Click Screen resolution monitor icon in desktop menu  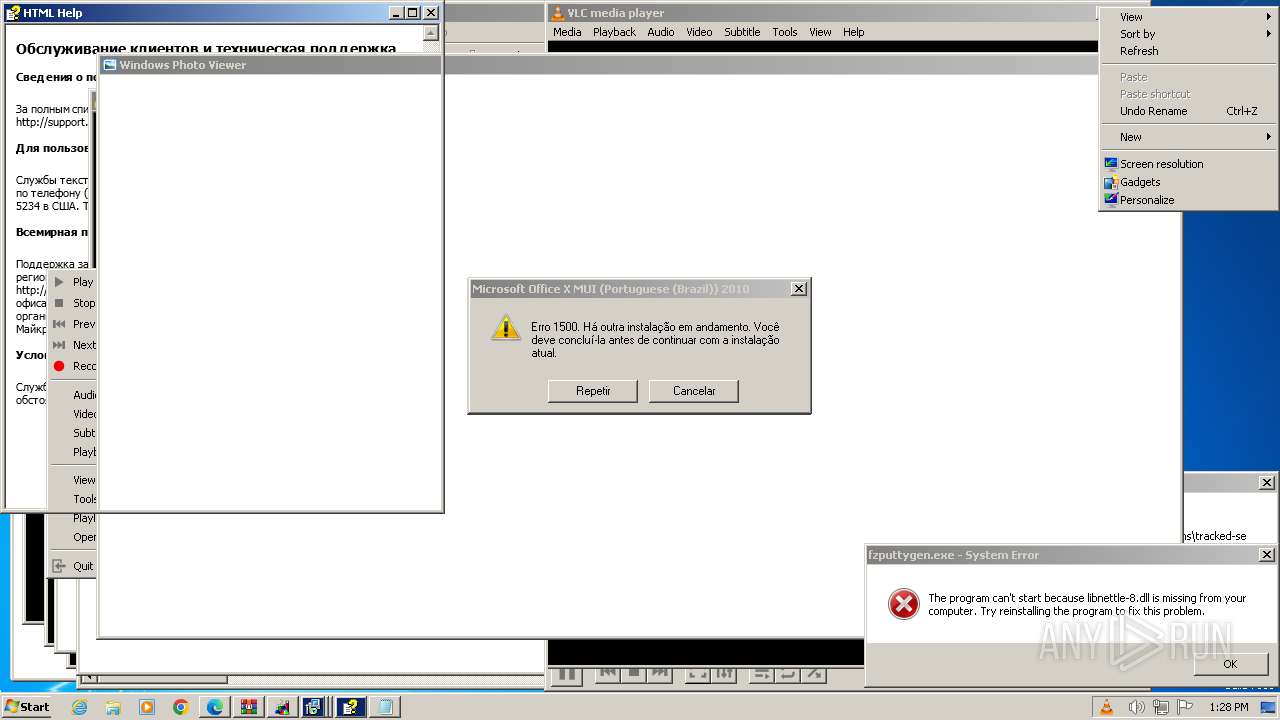coord(1110,164)
